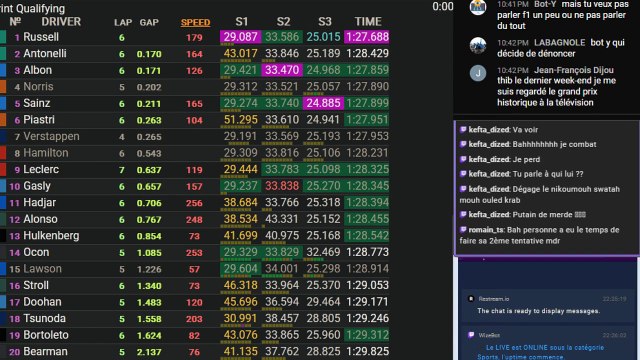Image resolution: width=640 pixels, height=360 pixels.
Task: Click 'The chat is ready to display messages'
Action: 538,311
